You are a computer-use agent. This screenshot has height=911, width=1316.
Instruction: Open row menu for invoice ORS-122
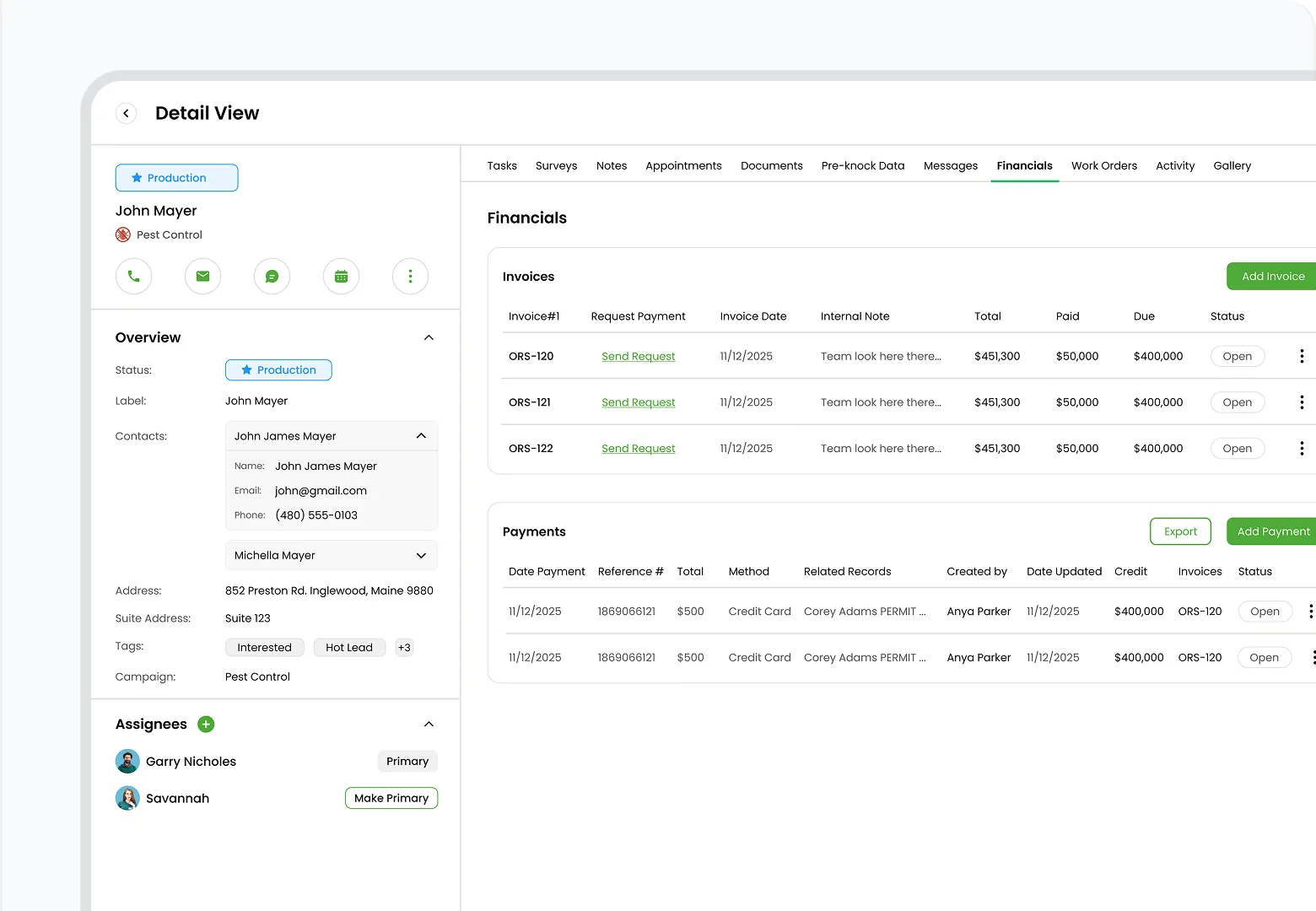point(1302,449)
